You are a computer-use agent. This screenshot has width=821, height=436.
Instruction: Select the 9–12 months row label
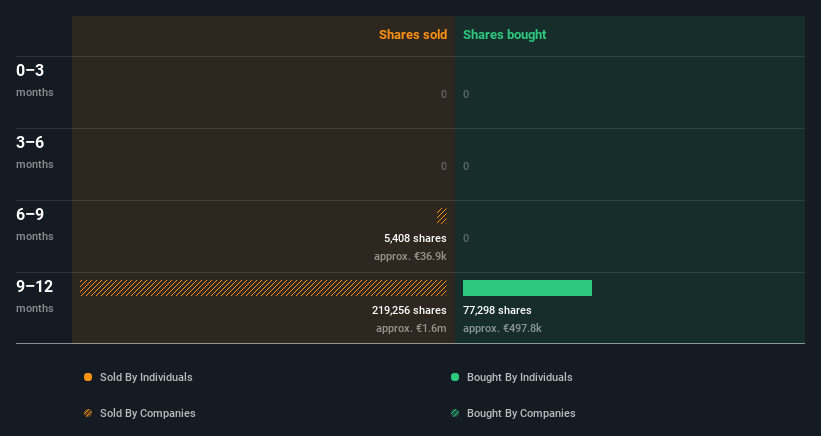(x=35, y=297)
